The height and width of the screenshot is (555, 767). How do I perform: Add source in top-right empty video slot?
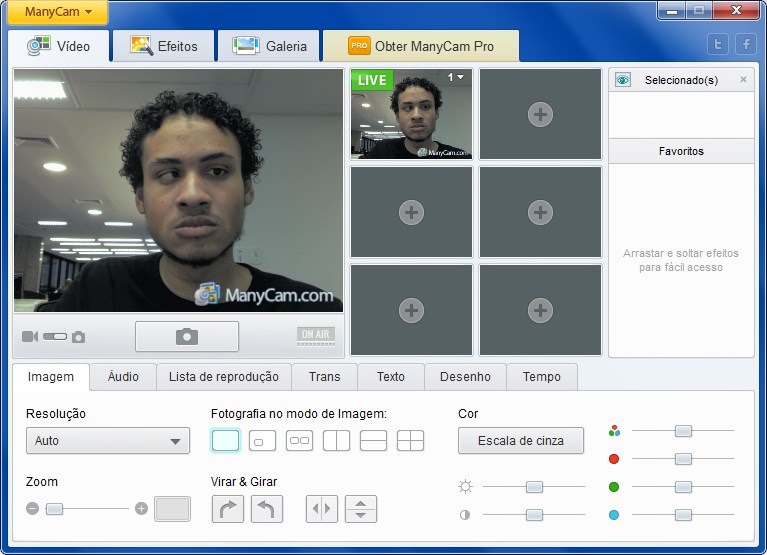coord(540,114)
